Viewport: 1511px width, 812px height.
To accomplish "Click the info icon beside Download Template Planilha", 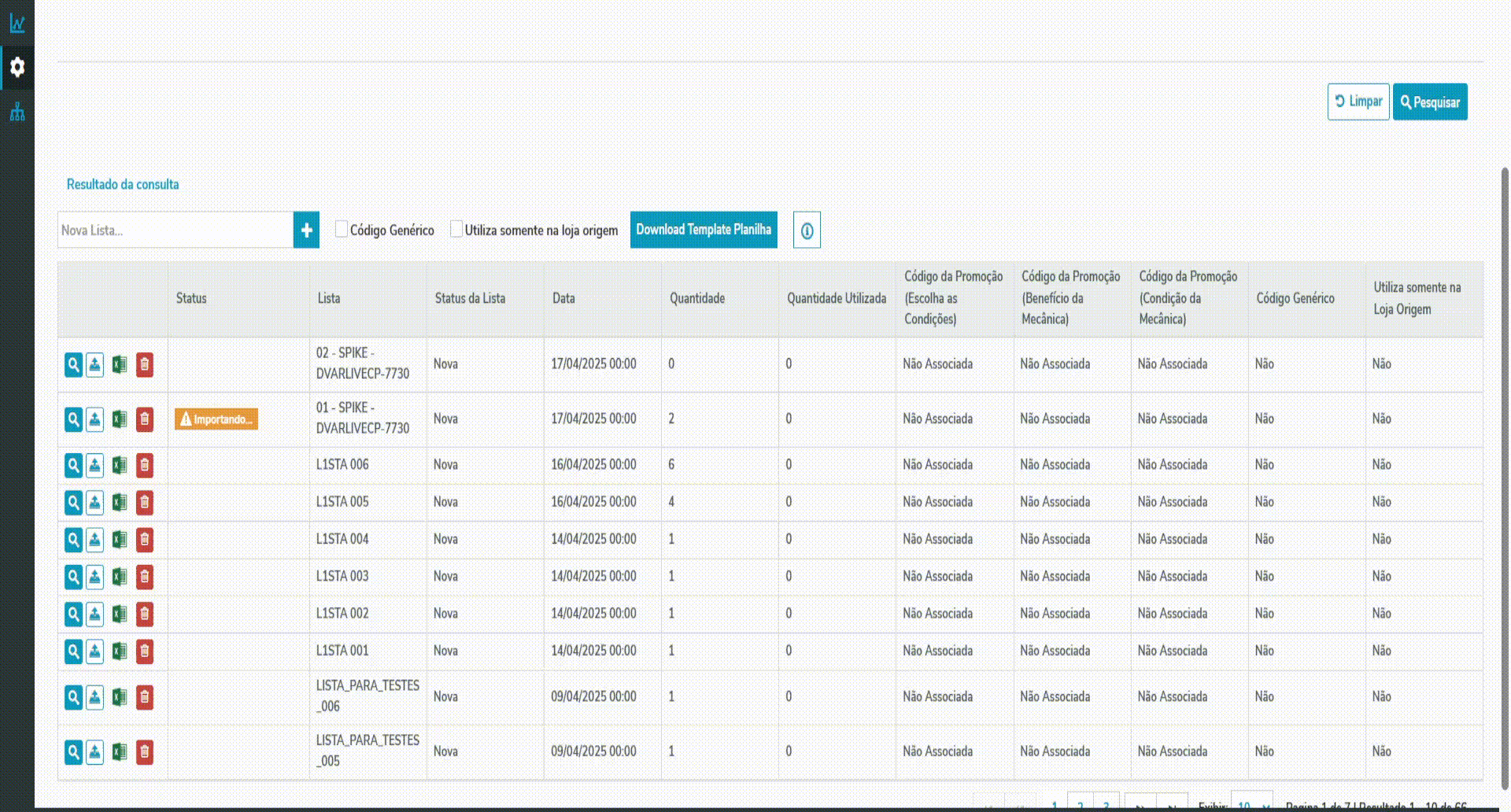I will point(807,231).
